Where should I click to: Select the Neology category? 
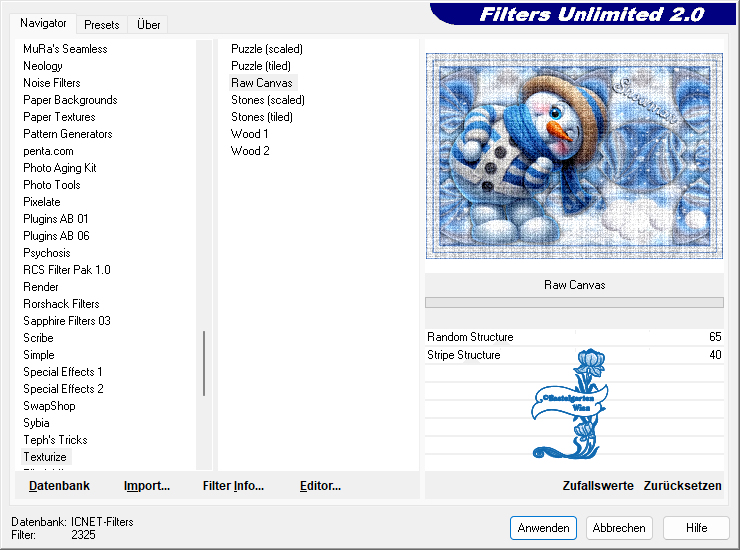tap(43, 66)
